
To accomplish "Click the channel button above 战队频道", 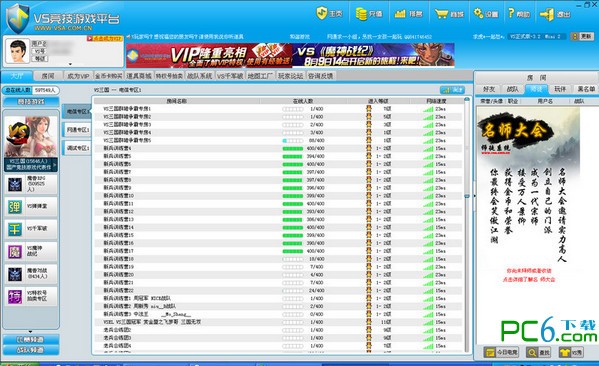I will click(x=31, y=340).
